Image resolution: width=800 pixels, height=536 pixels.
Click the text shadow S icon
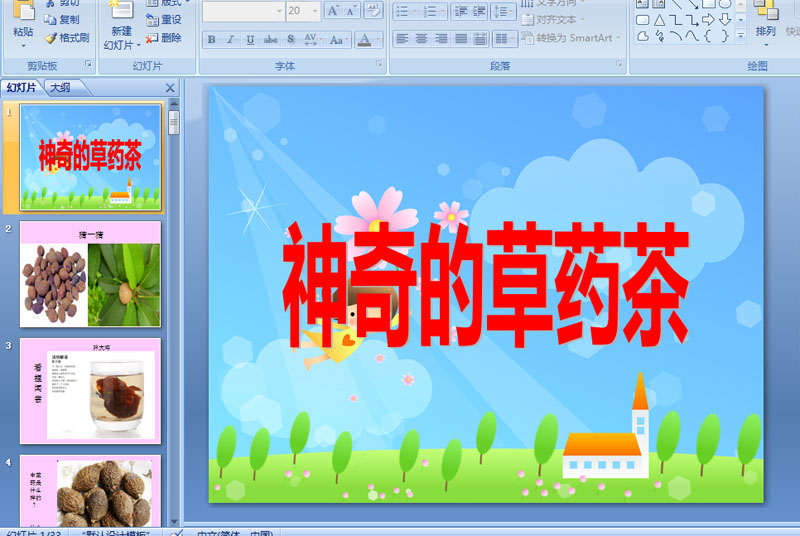point(291,40)
